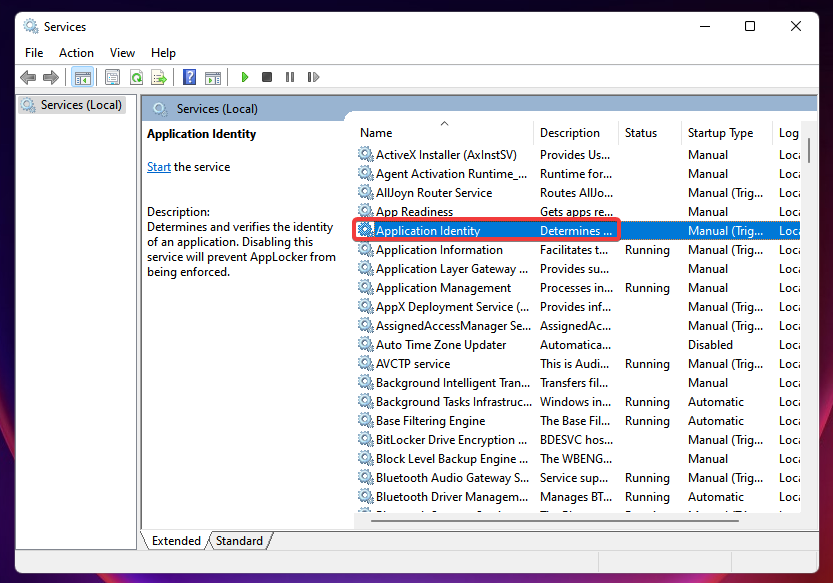This screenshot has width=833, height=583.
Task: Select Services (Local) in the console tree
Action: click(x=72, y=105)
